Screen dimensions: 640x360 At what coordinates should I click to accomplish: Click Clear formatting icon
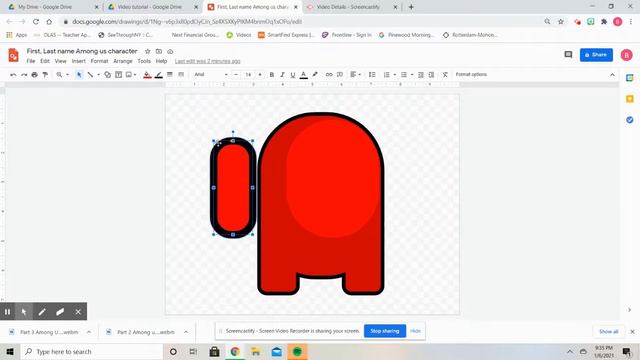445,75
